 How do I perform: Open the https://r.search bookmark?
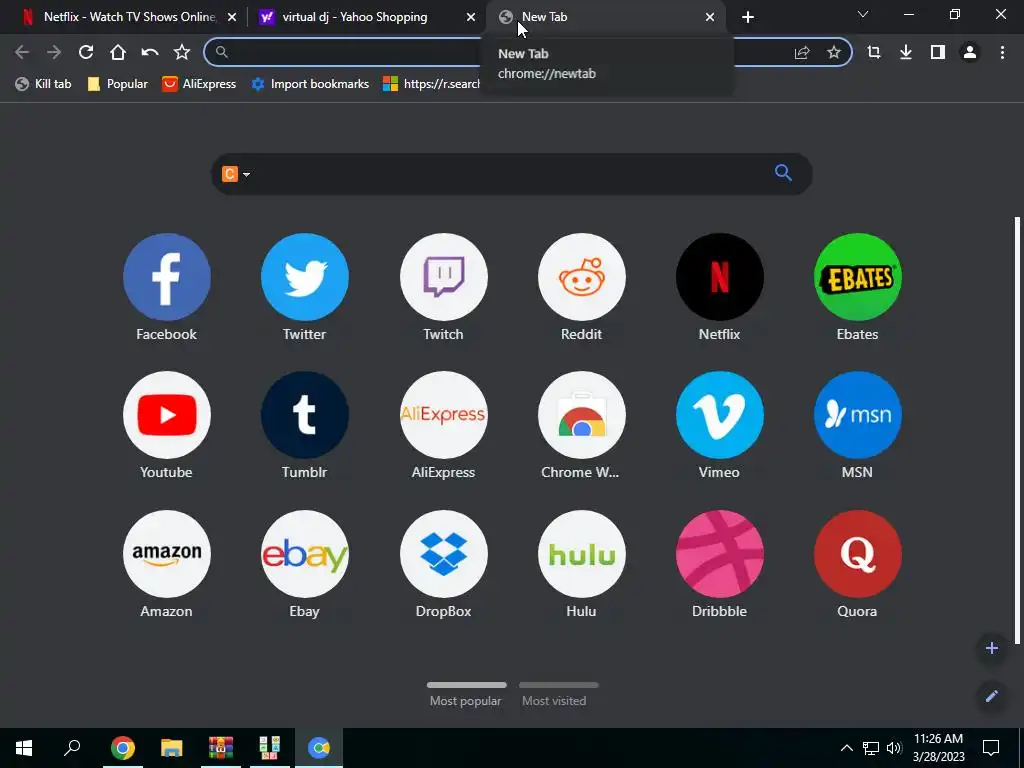click(x=431, y=84)
